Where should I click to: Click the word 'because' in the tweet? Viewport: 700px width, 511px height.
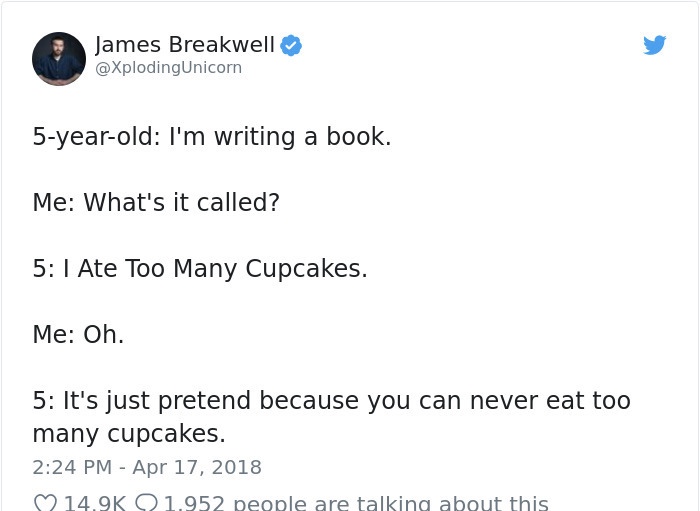coord(309,400)
